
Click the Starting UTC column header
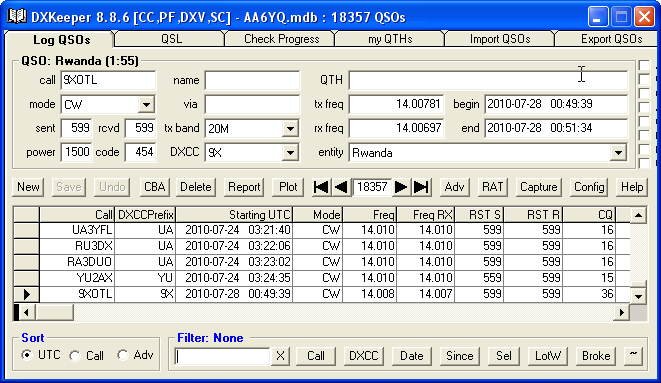pyautogui.click(x=234, y=215)
